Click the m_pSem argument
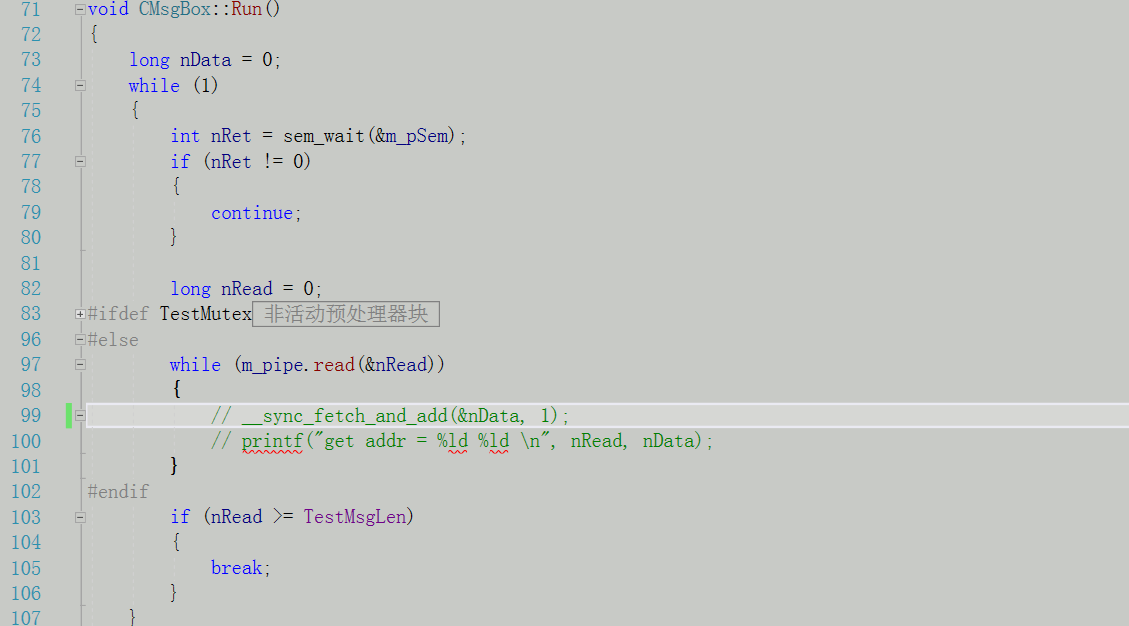 tap(416, 136)
